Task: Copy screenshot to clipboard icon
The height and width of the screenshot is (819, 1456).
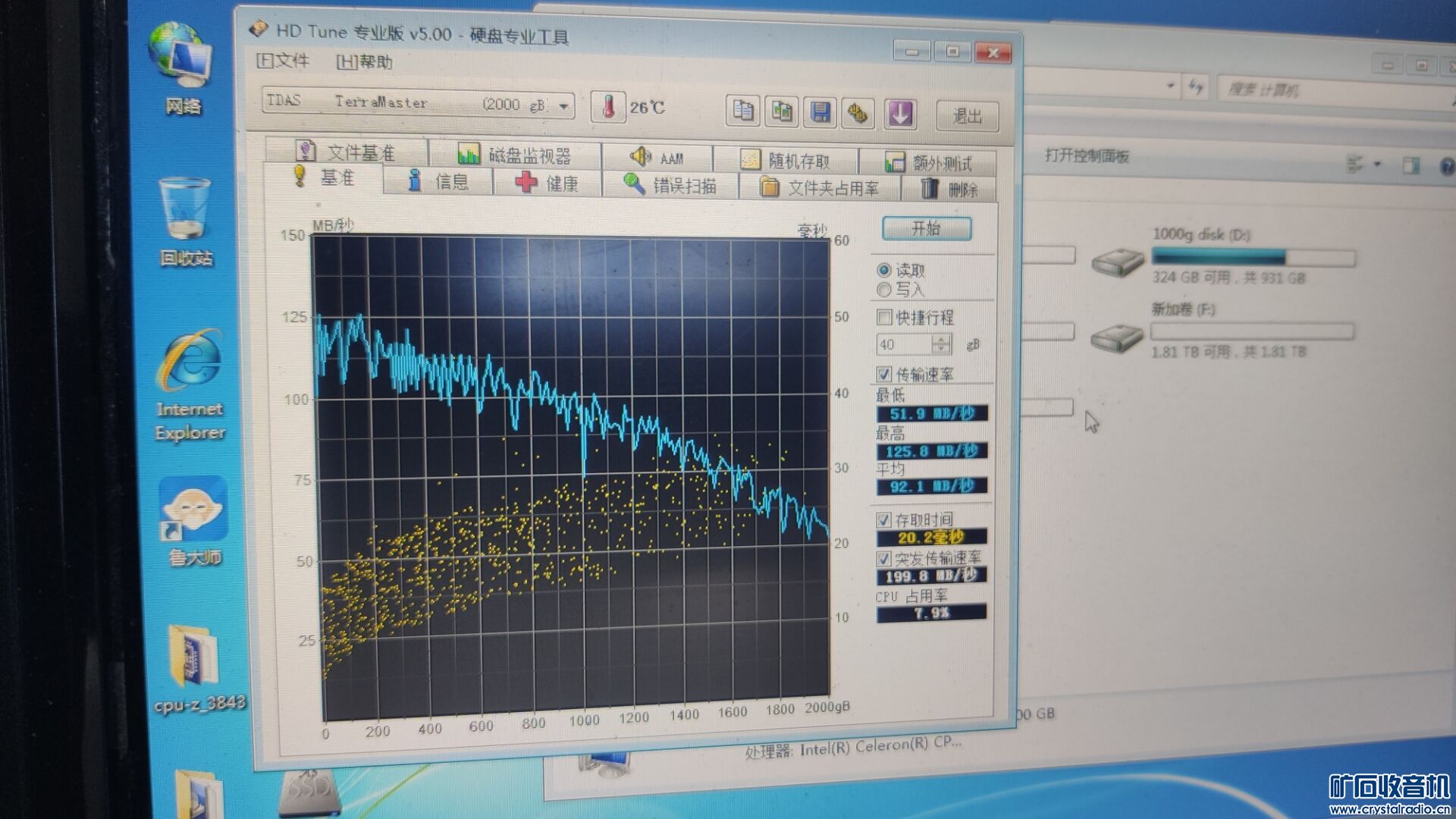Action: click(781, 112)
